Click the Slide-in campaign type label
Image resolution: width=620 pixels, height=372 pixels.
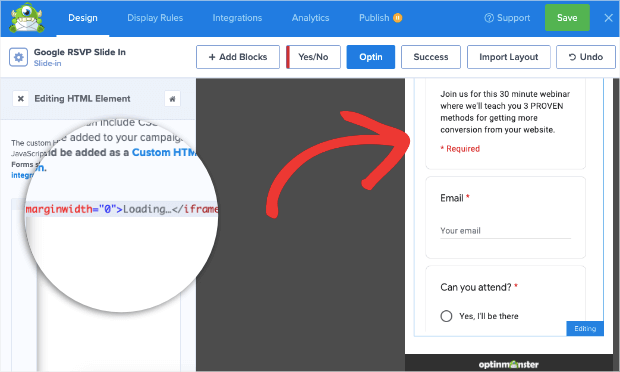(x=47, y=63)
